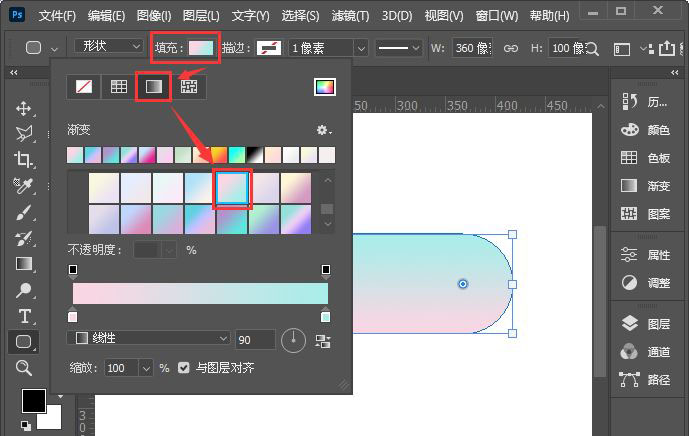The height and width of the screenshot is (436, 689).
Task: Open the Gradients panel (渐变)
Action: [645, 186]
